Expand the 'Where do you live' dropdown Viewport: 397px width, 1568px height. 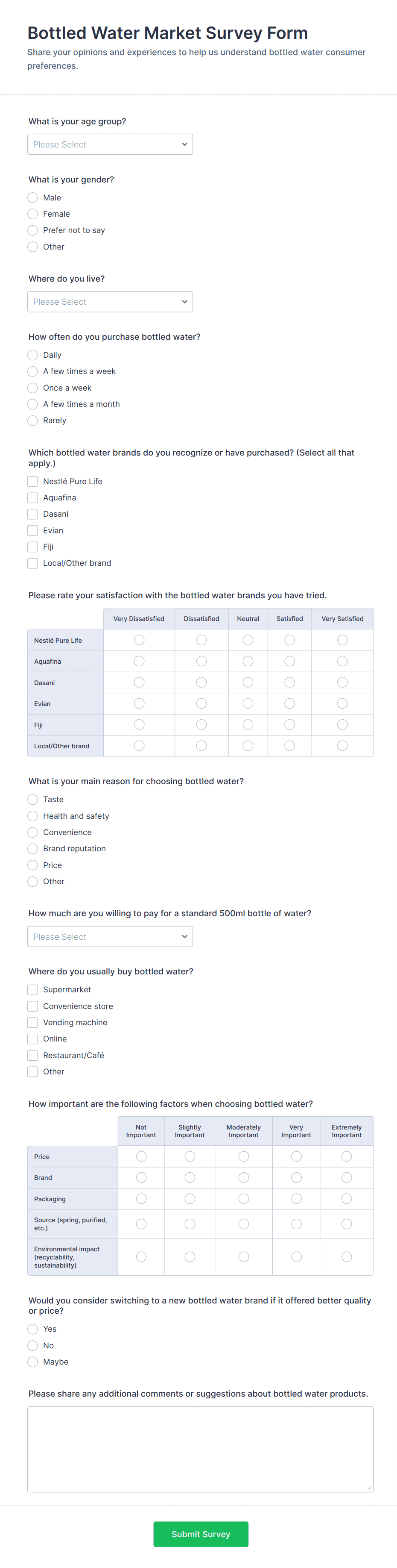point(110,302)
